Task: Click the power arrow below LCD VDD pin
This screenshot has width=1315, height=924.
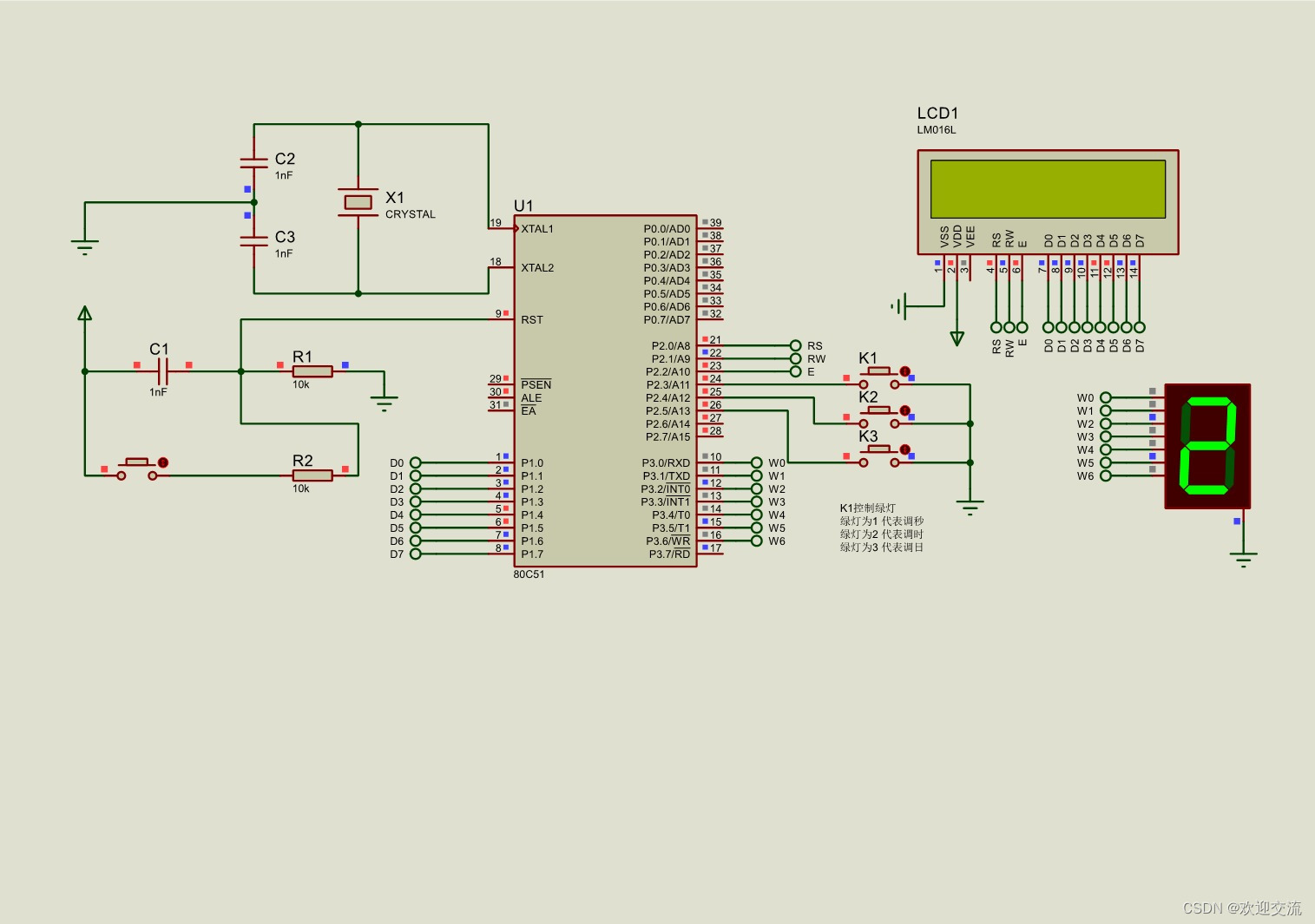Action: pos(957,338)
